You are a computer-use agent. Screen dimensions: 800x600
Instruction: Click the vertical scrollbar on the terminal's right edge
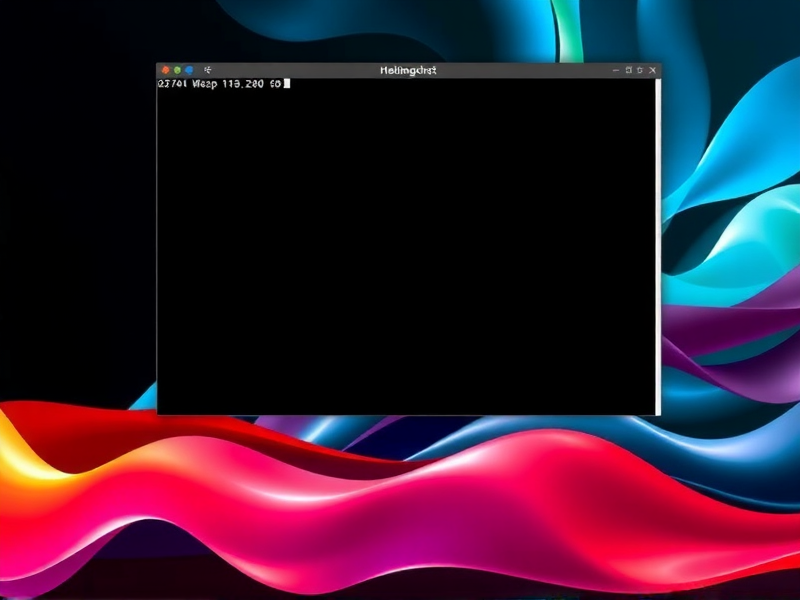657,240
